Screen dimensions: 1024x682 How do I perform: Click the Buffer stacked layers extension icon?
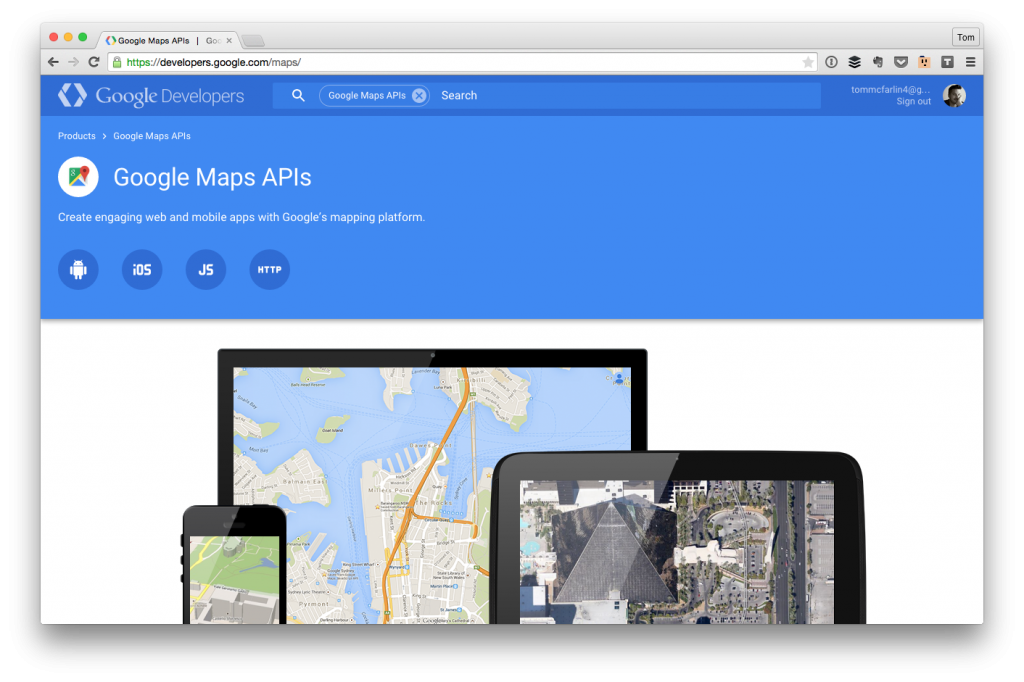coord(854,62)
